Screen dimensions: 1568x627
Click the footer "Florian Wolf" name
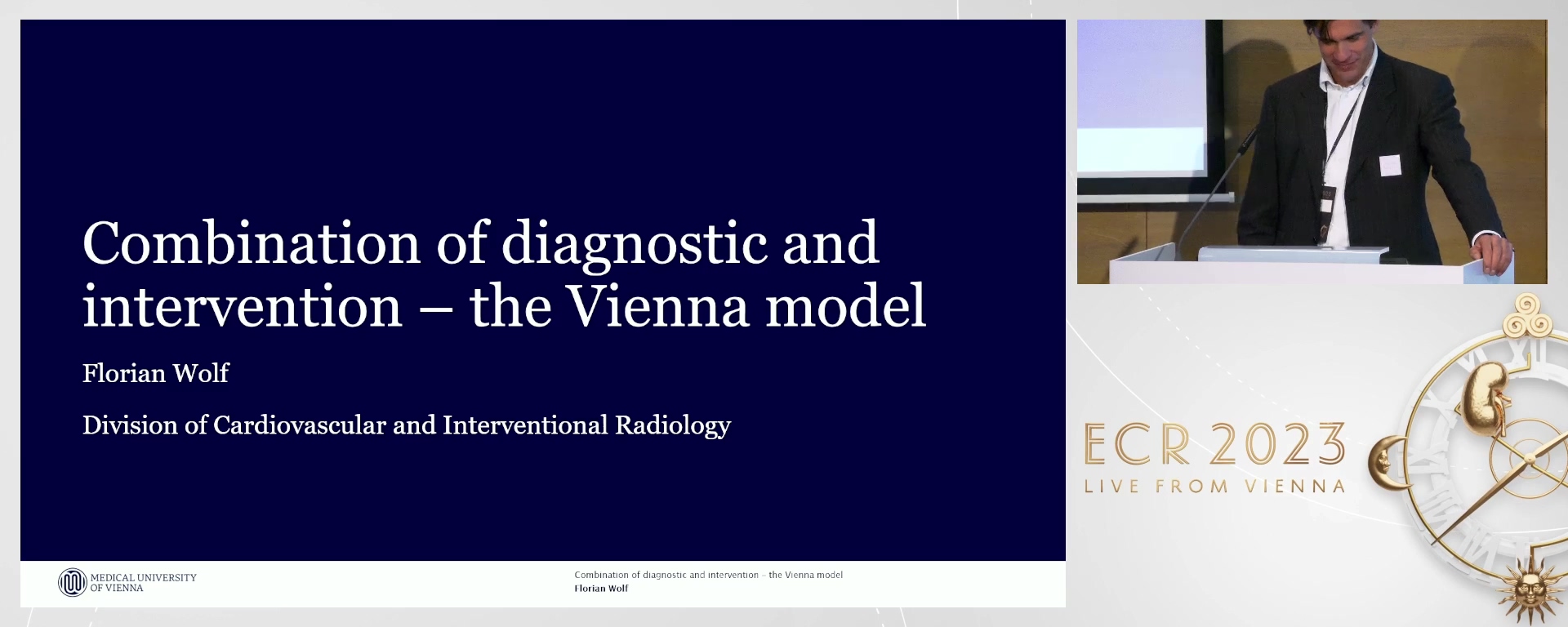pyautogui.click(x=601, y=588)
